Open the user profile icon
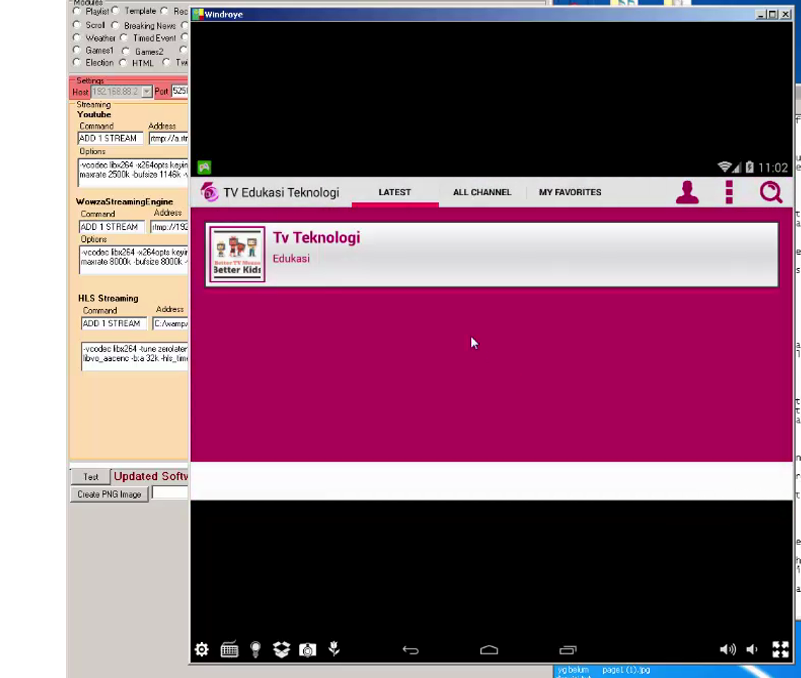The height and width of the screenshot is (678, 801). 687,192
